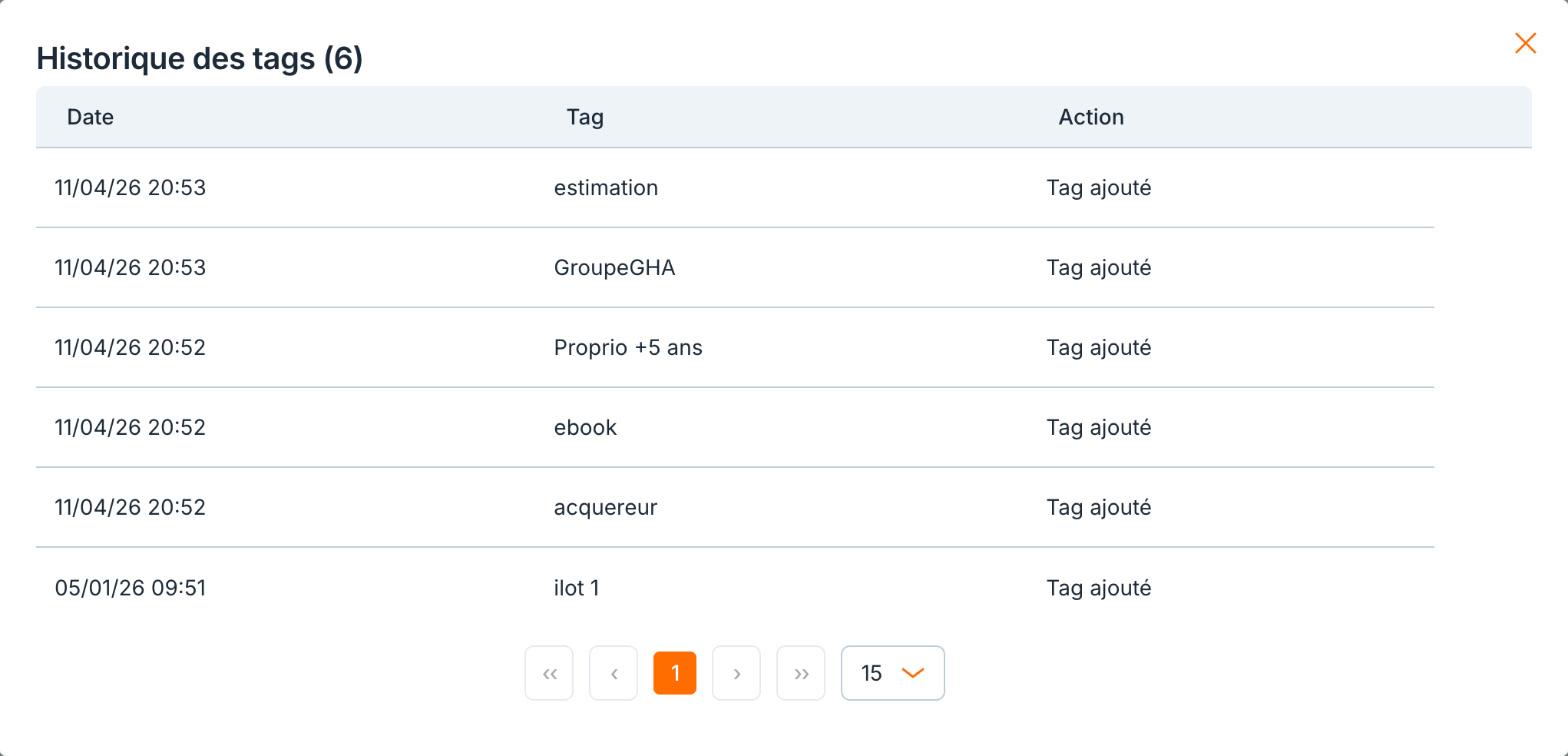Click 'Tag ajouté' in the ilot 1 row
Image resolution: width=1568 pixels, height=756 pixels.
click(x=1099, y=588)
